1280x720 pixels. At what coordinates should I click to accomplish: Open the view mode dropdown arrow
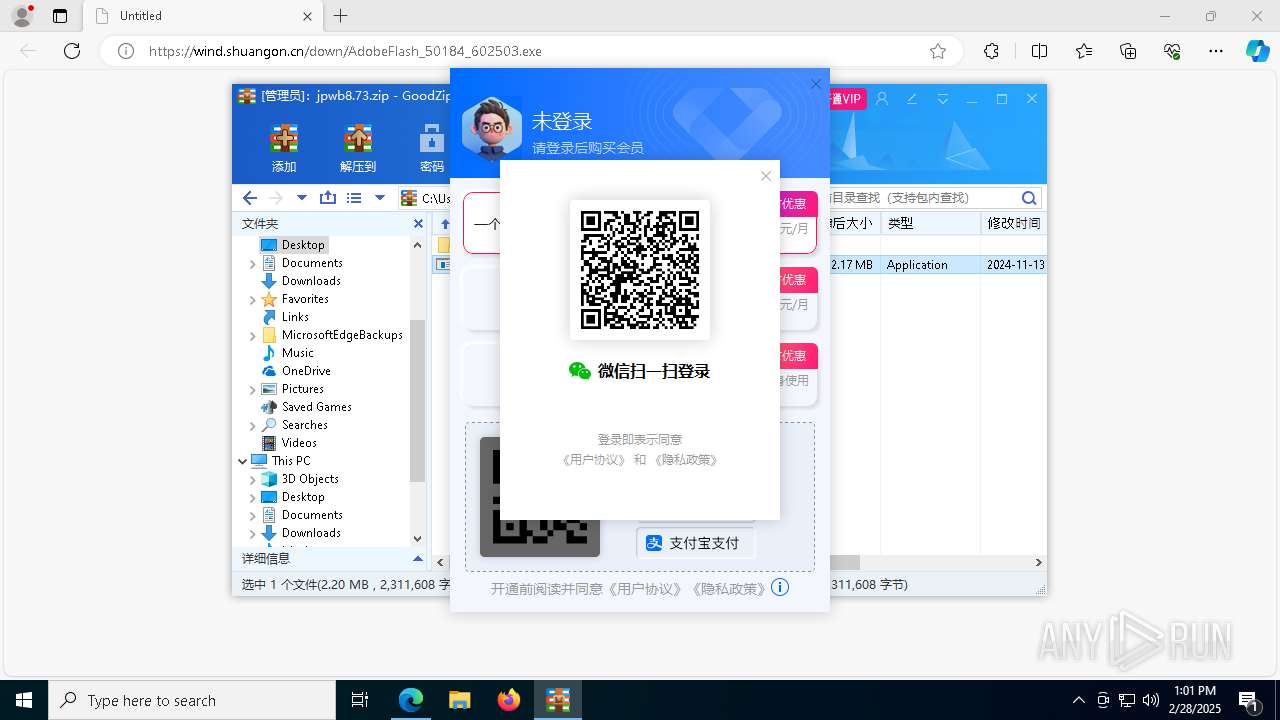[379, 198]
